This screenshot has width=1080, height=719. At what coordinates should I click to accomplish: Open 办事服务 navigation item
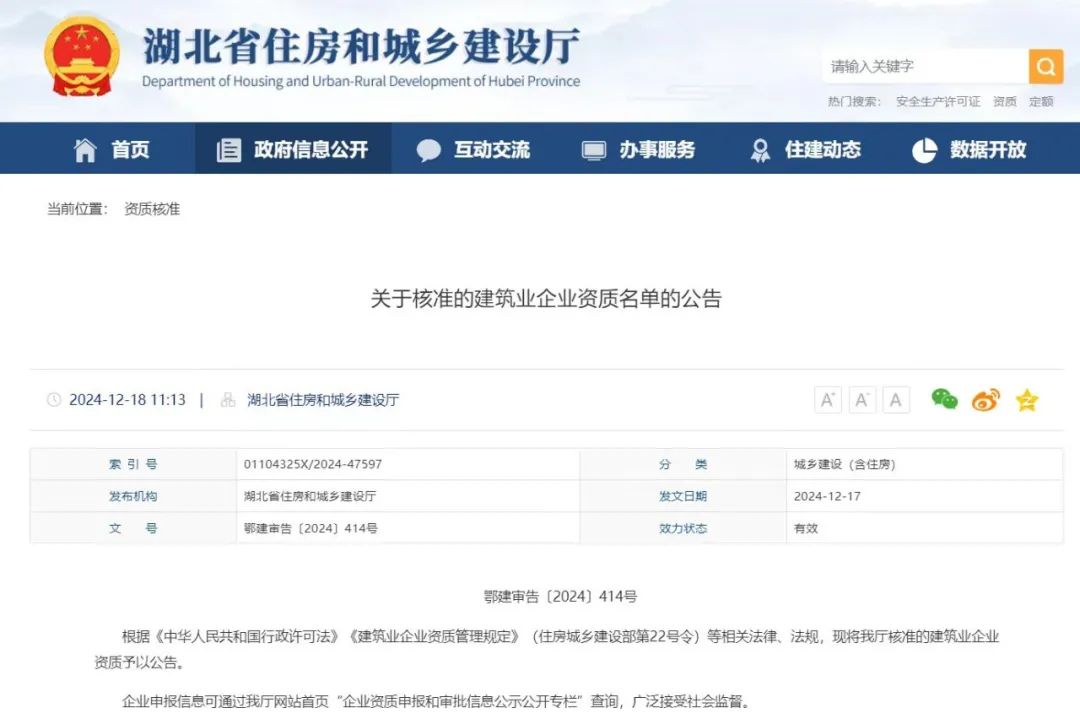tap(638, 150)
